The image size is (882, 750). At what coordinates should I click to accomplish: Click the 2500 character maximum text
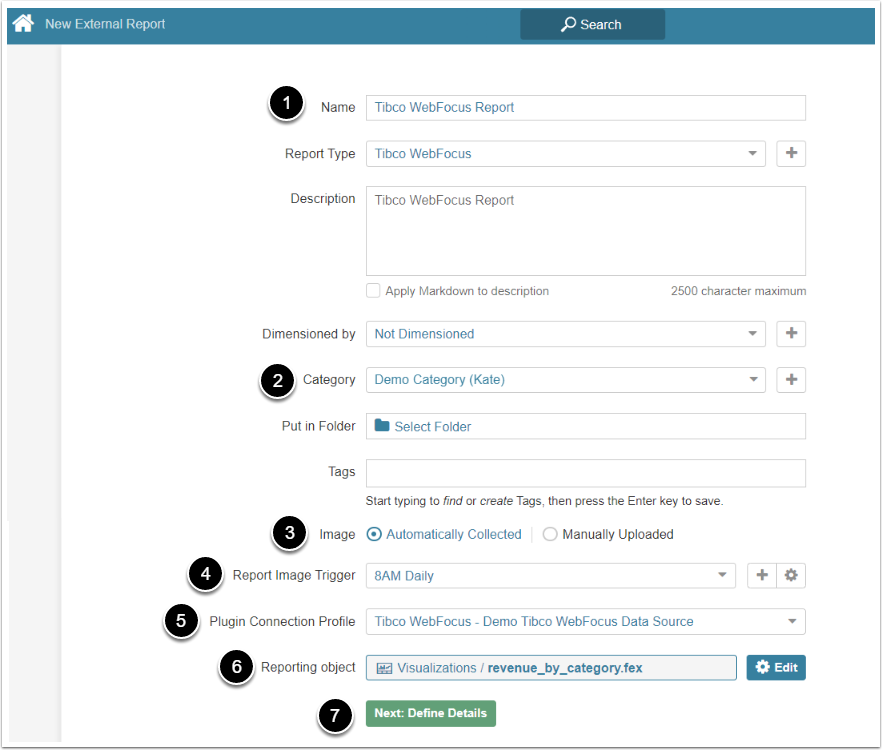click(738, 291)
